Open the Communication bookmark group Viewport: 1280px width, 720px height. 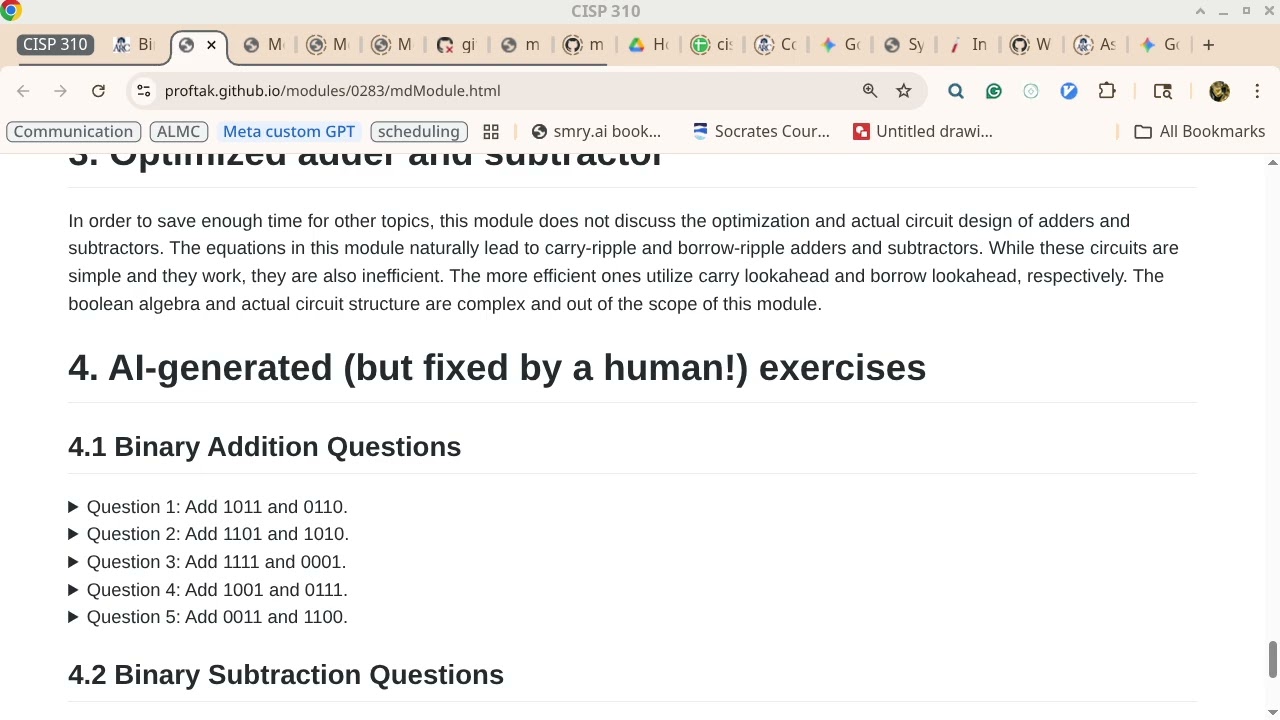[x=73, y=132]
